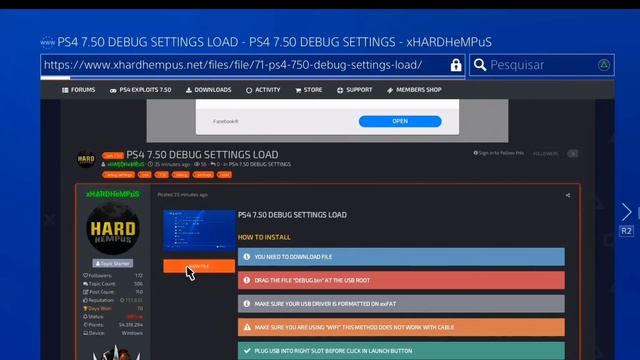Click the Facebook label in the ad

coord(225,121)
